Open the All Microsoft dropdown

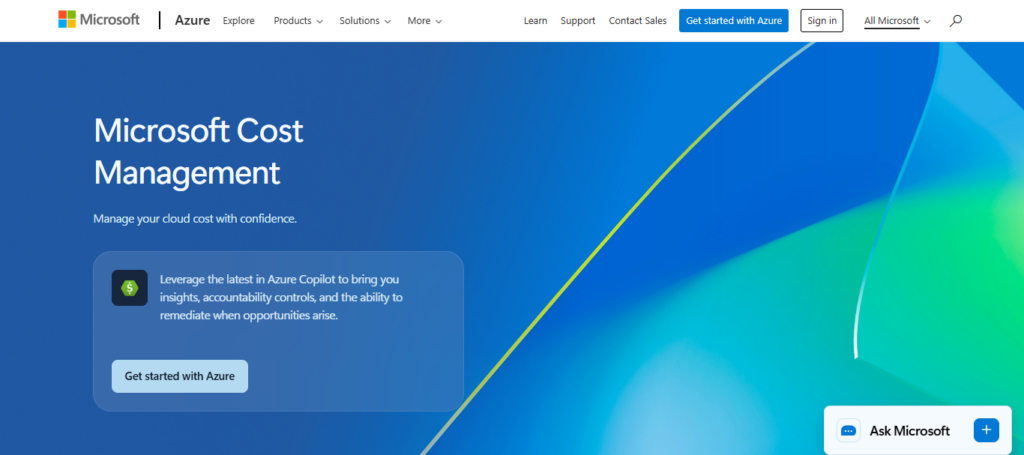tap(897, 21)
